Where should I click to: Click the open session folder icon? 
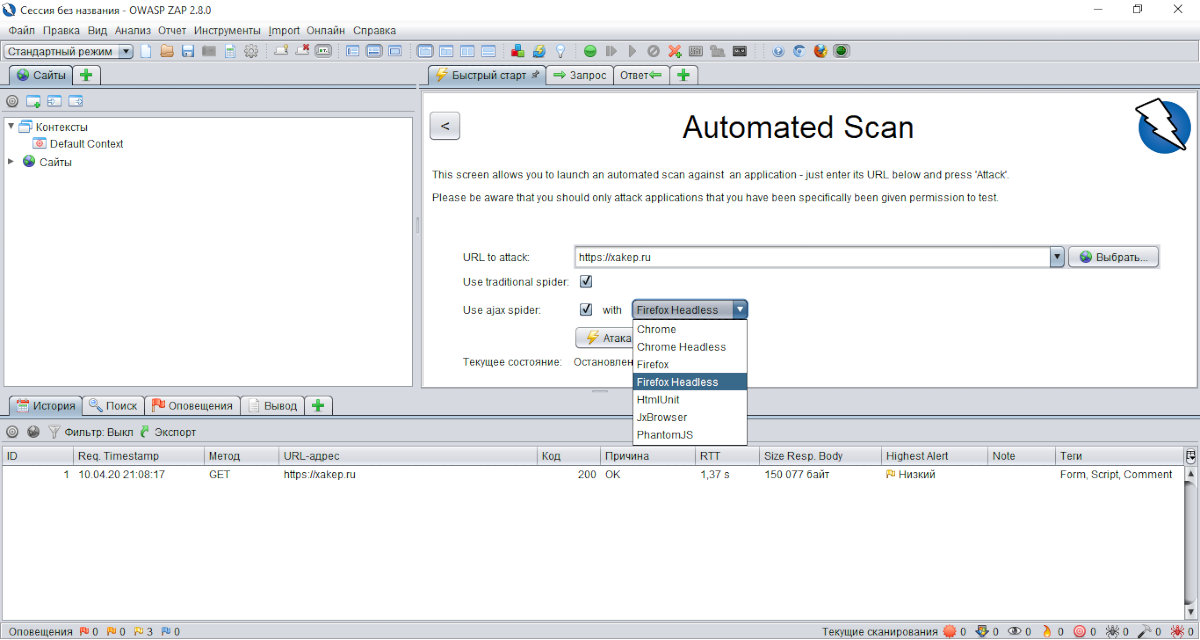tap(167, 51)
